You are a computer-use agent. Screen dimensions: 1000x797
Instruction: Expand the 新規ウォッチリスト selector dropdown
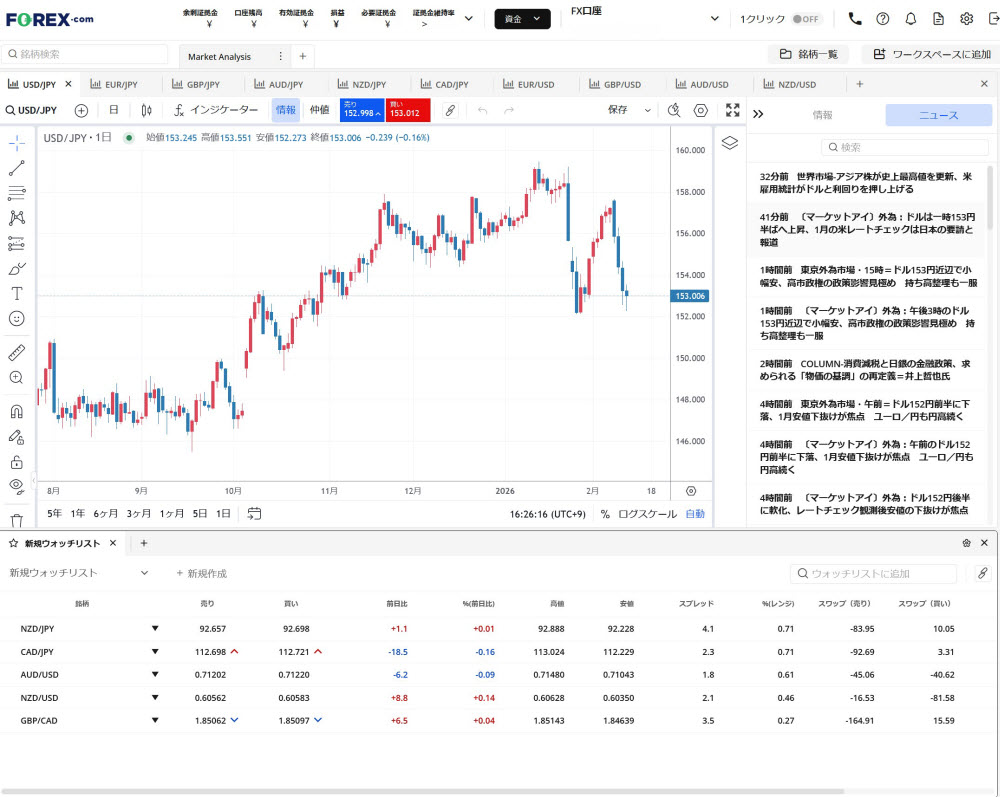click(144, 573)
